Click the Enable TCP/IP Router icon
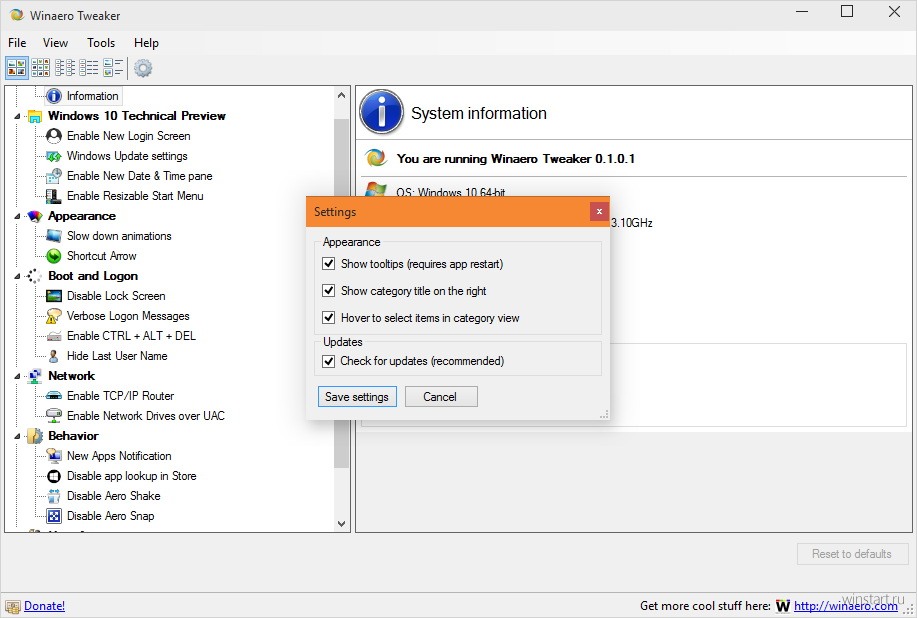 coord(54,396)
